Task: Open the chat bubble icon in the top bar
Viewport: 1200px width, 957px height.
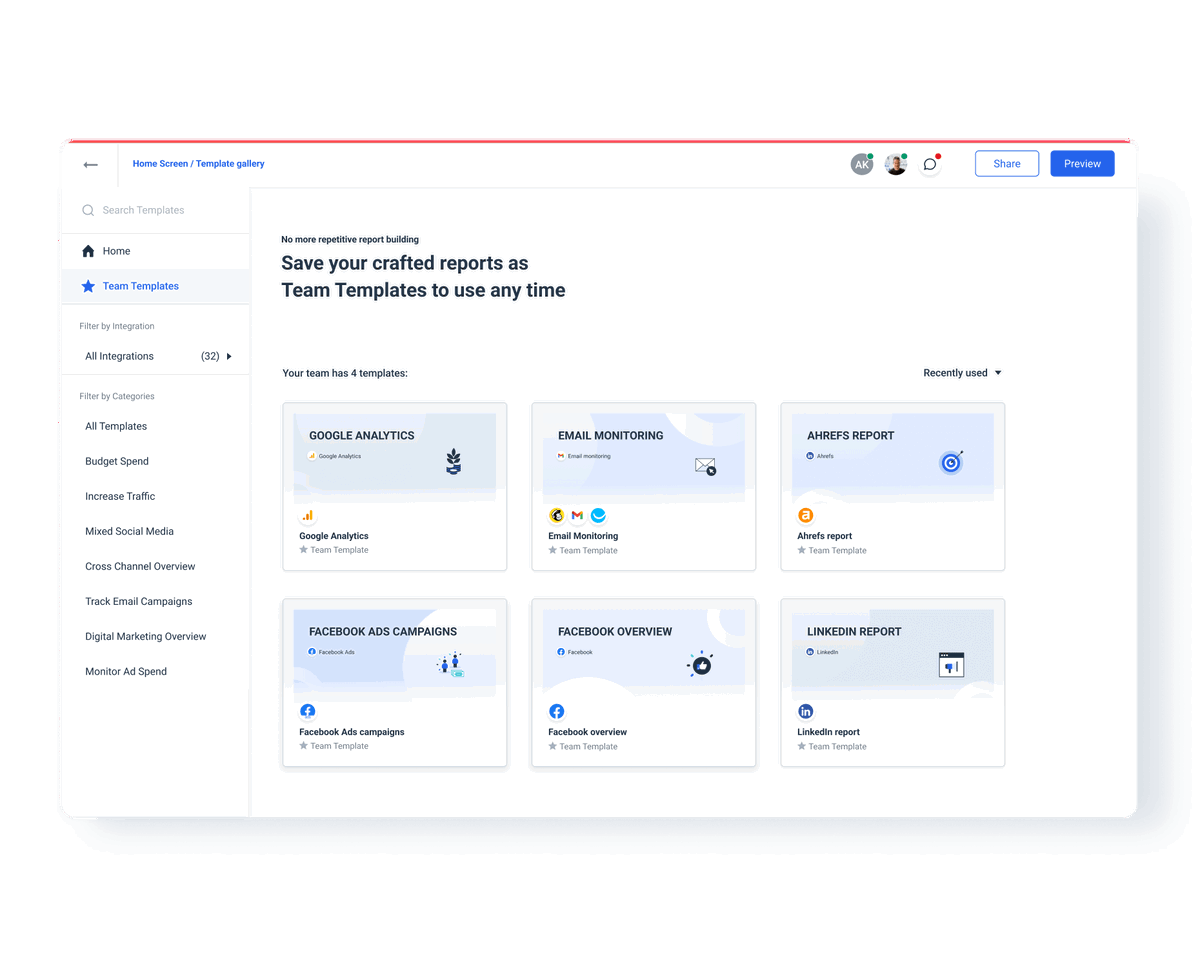Action: pyautogui.click(x=929, y=163)
